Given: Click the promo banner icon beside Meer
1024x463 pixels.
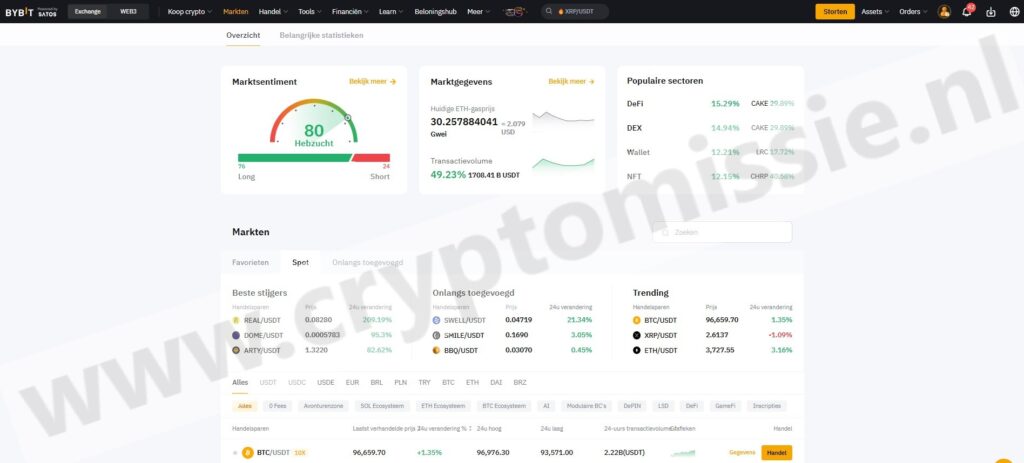Looking at the screenshot, I should pos(514,12).
